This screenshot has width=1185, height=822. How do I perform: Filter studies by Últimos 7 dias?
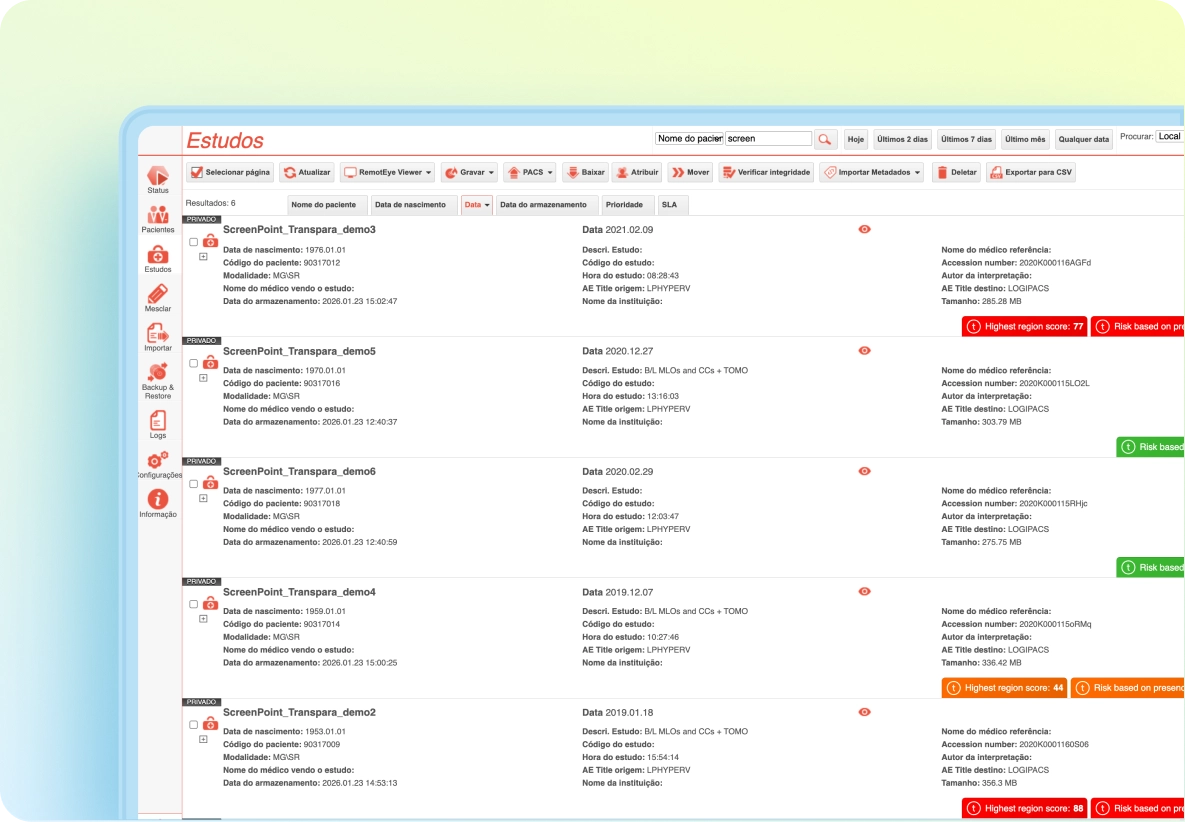click(x=967, y=139)
